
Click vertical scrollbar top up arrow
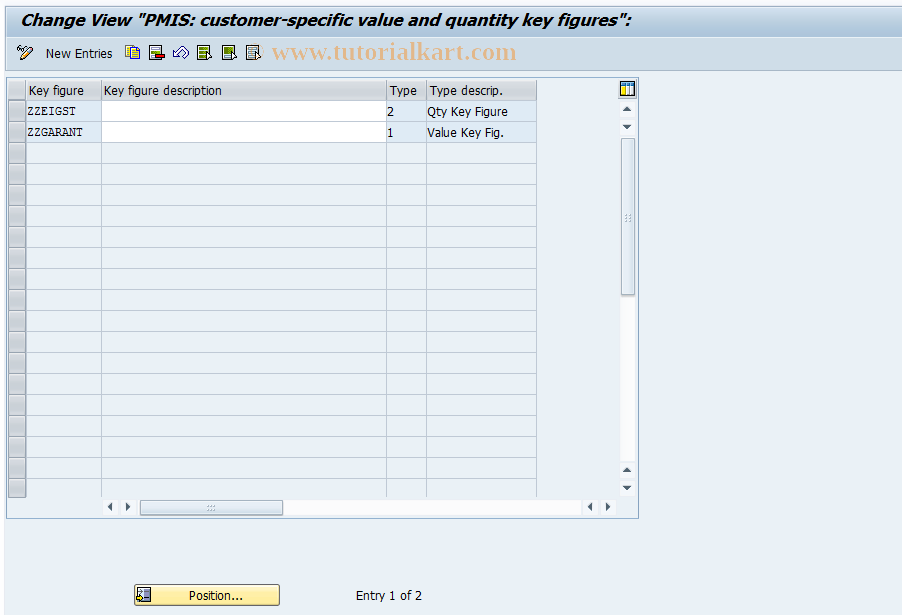pyautogui.click(x=627, y=109)
